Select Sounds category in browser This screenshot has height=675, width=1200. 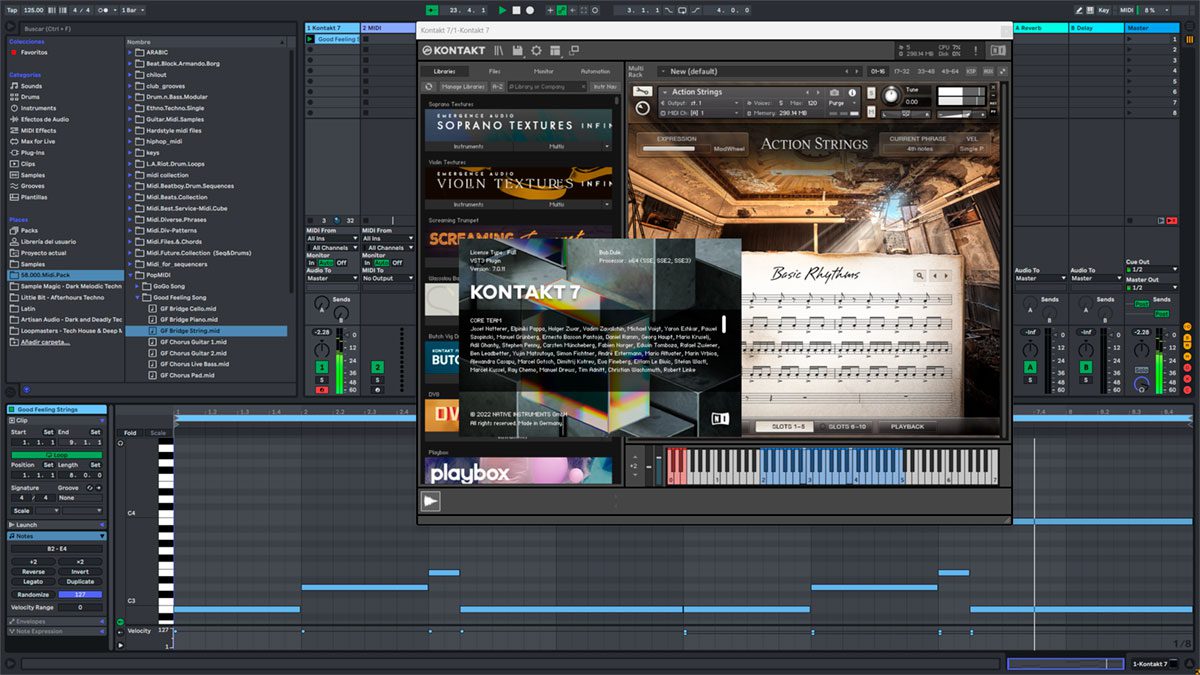[26, 86]
